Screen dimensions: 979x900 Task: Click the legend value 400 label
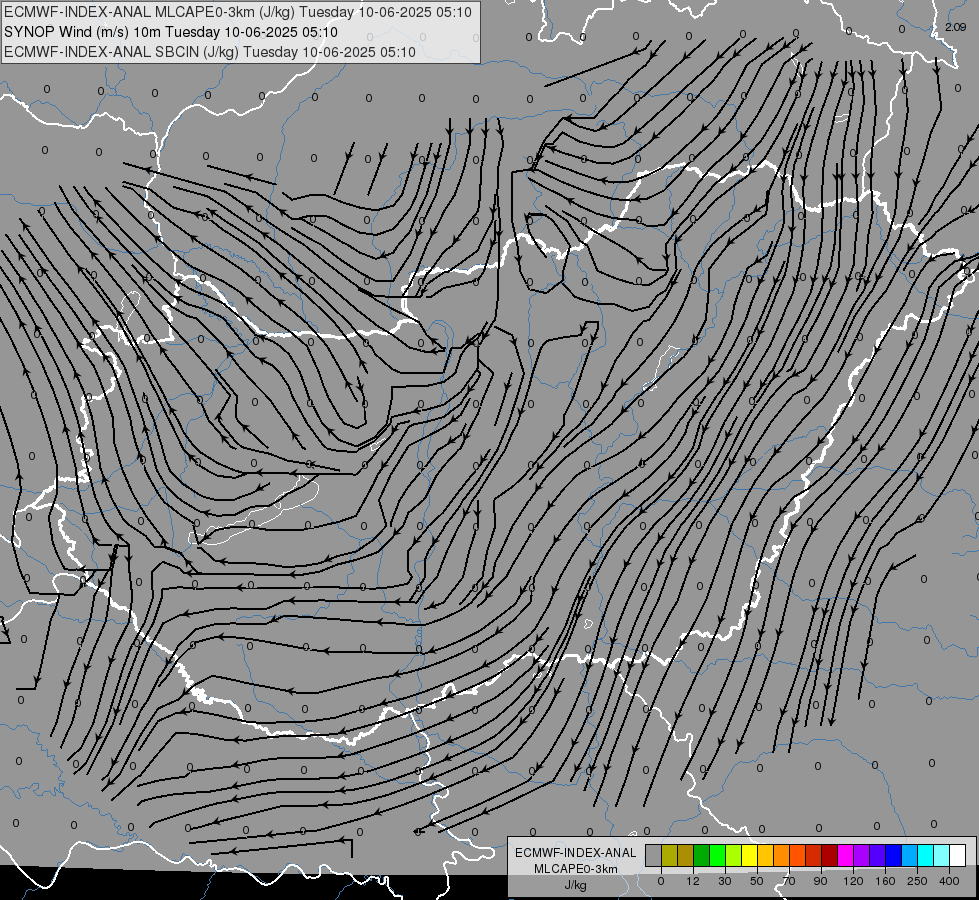pos(949,881)
